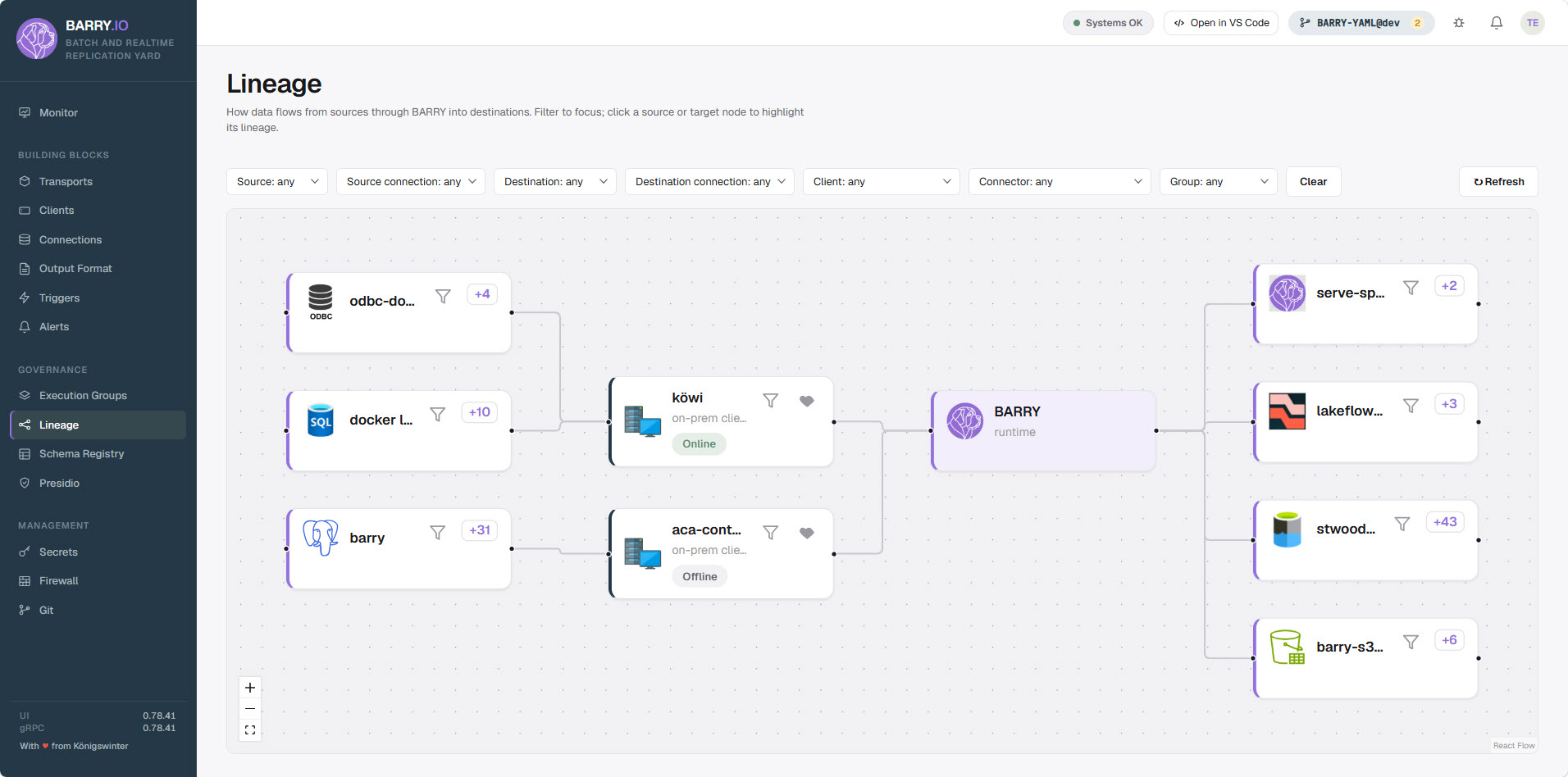Open the TE user avatar menu
Screen dimensions: 1568x777
point(1533,23)
